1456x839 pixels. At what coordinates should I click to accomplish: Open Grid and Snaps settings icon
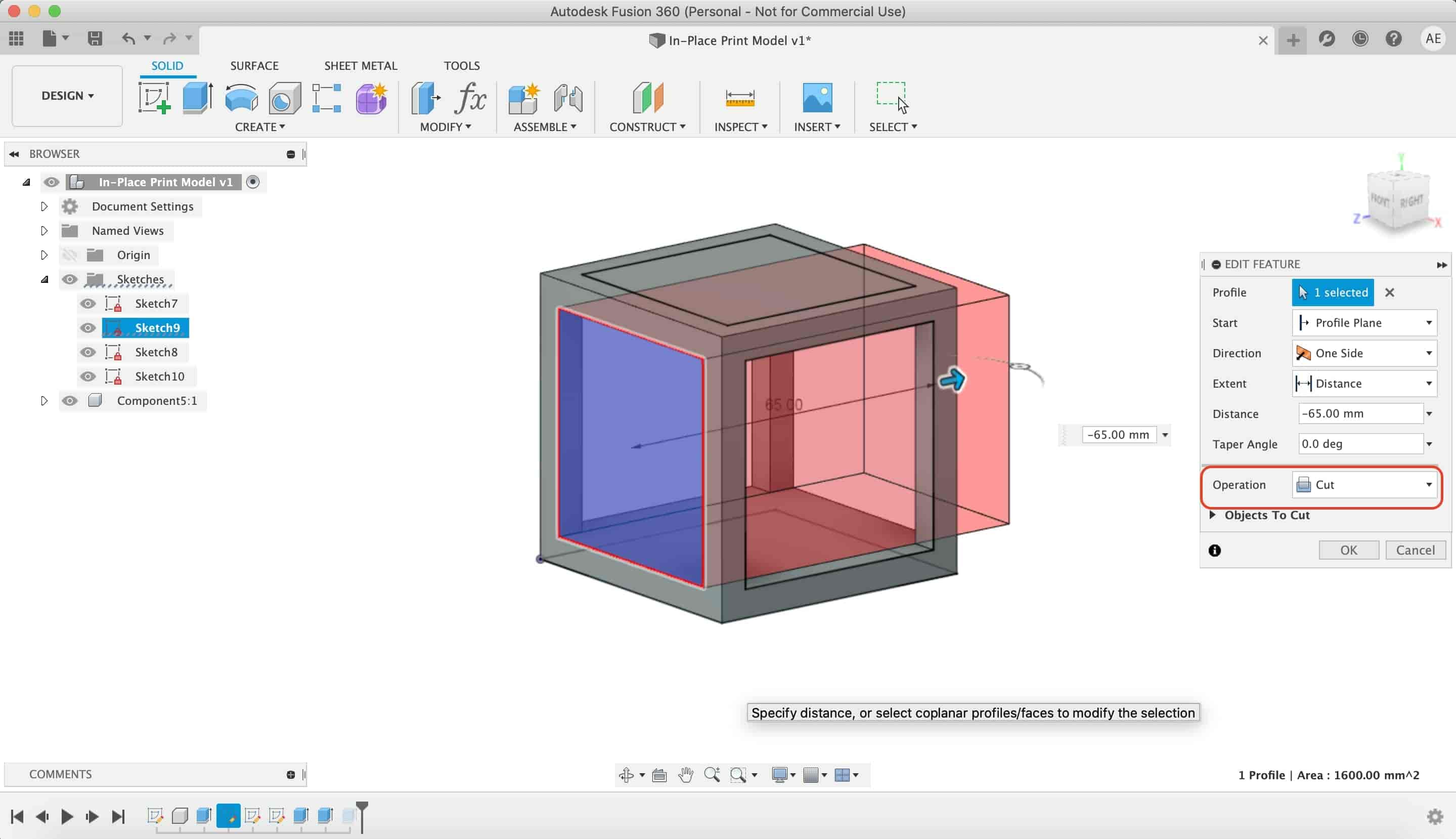(x=811, y=775)
